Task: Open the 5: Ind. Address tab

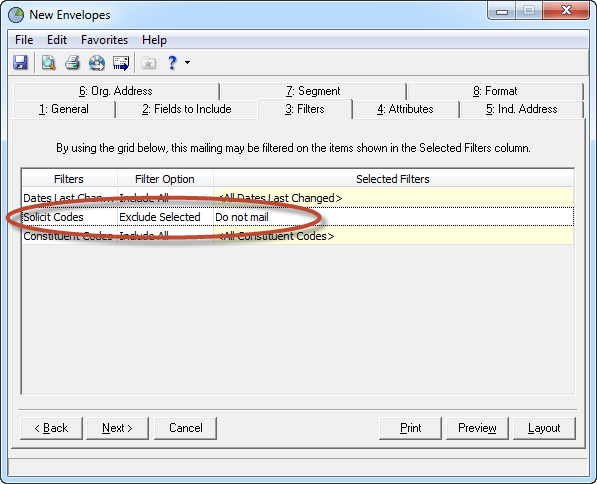Action: (x=521, y=109)
